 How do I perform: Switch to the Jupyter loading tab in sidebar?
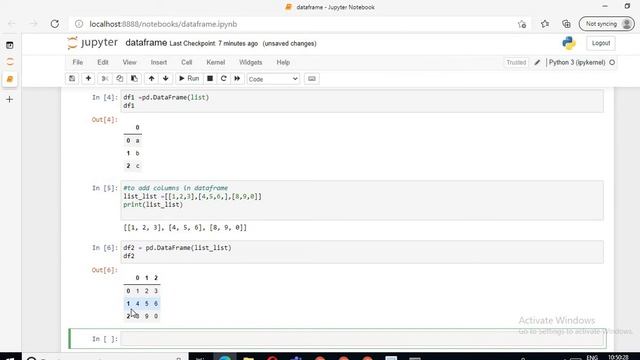(10, 62)
